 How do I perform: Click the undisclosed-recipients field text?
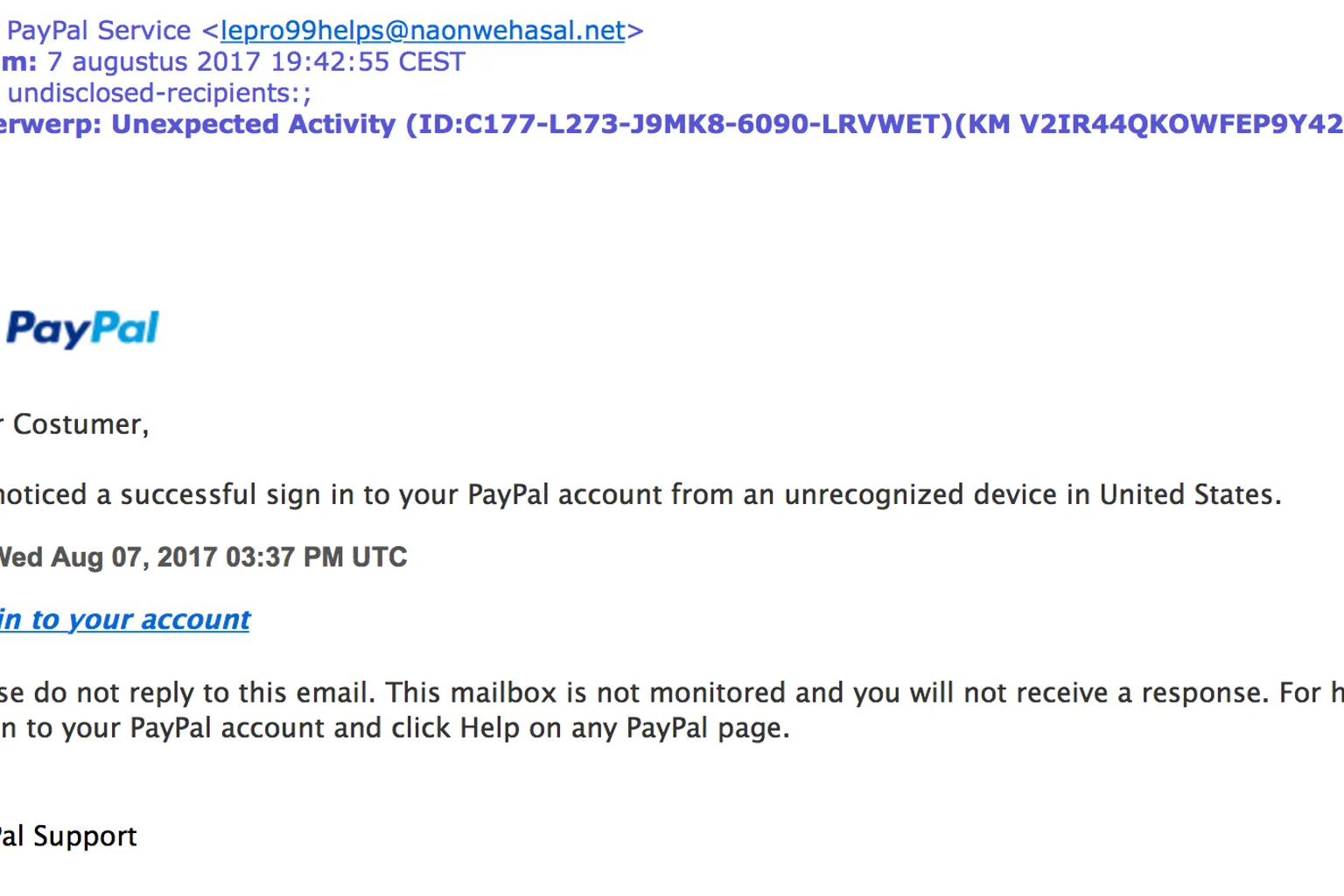pos(158,93)
